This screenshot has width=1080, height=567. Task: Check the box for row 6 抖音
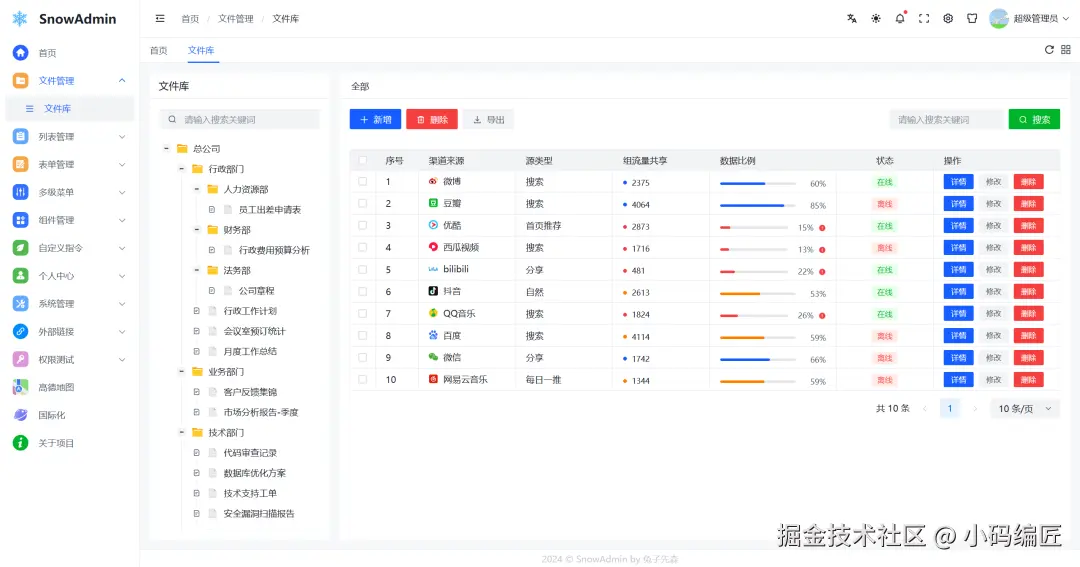(x=363, y=291)
